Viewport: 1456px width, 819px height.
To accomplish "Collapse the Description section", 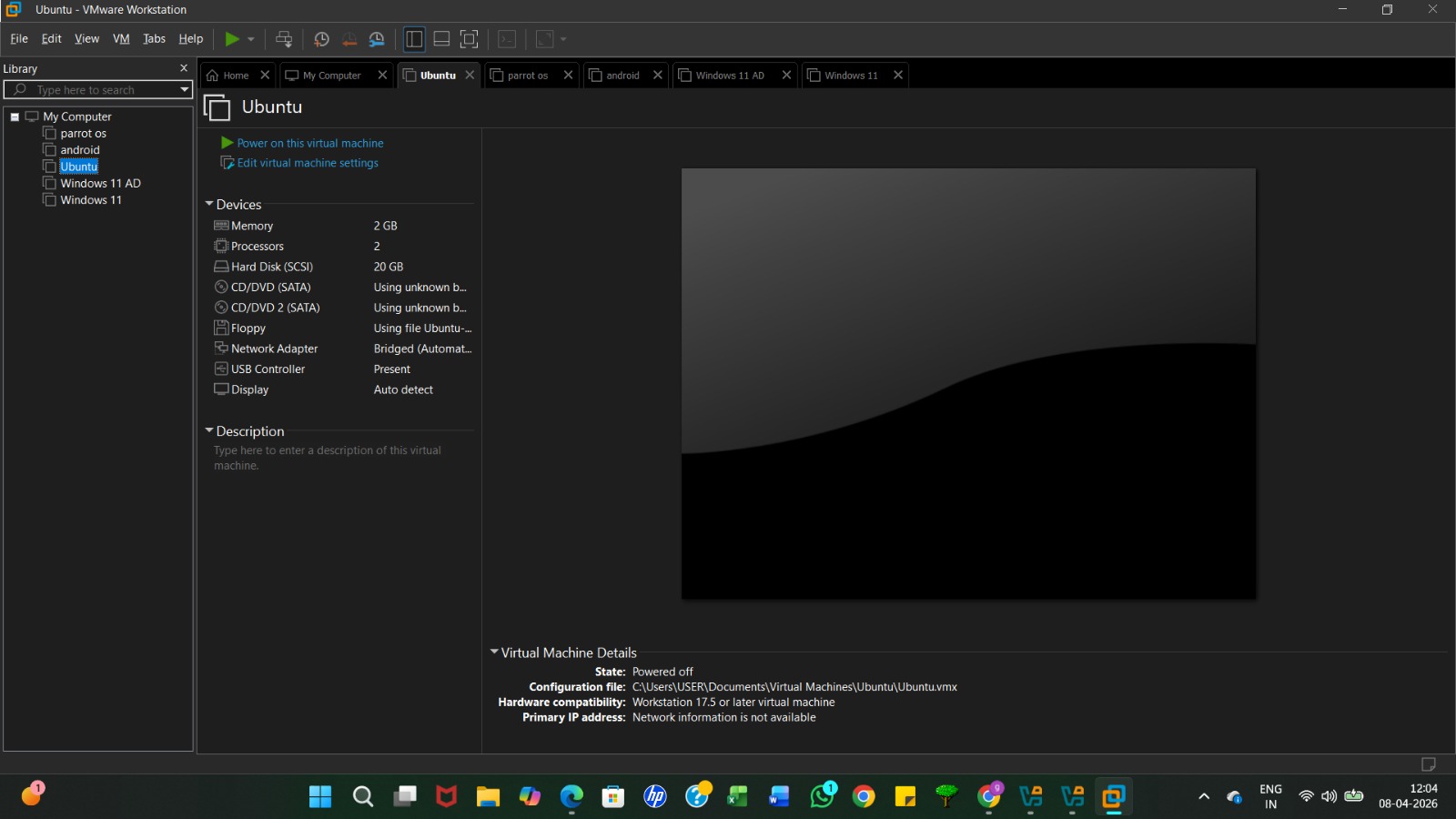I will 209,430.
